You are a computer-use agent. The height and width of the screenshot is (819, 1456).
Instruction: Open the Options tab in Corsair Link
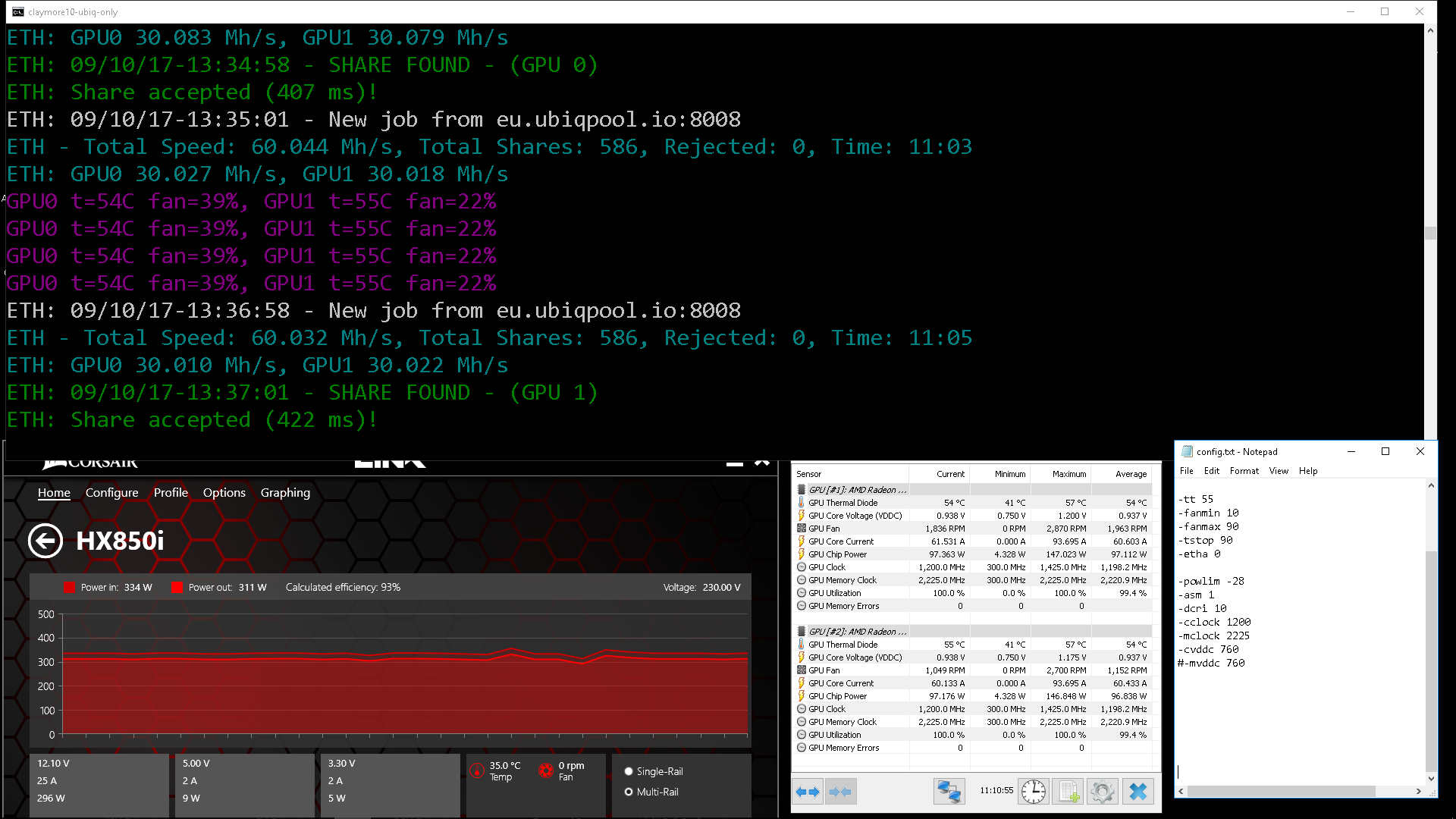(224, 493)
